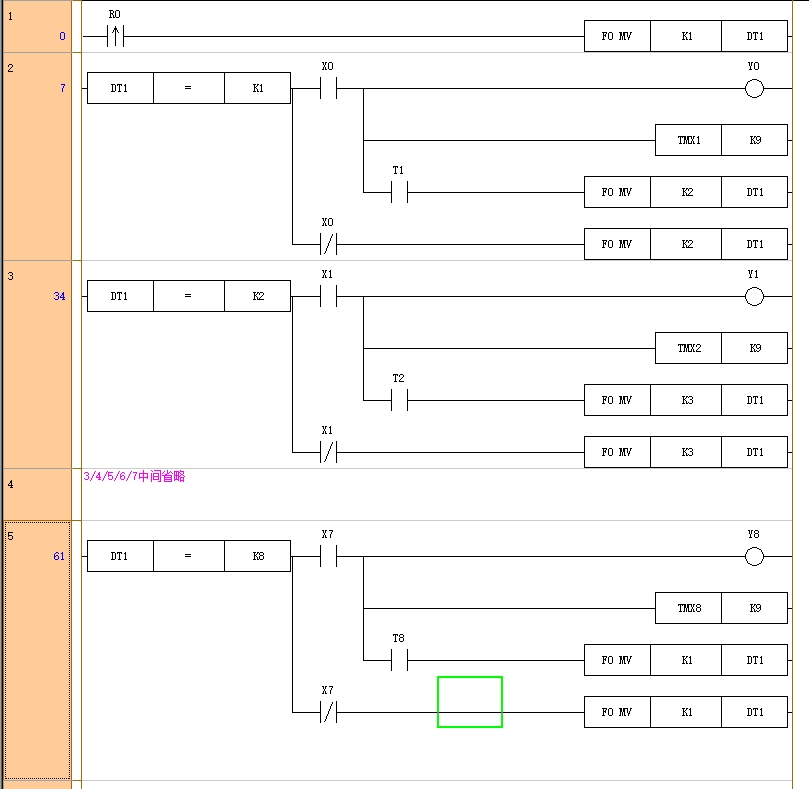Click the green cursor box in rung 5
The width and height of the screenshot is (809, 789).
(470, 702)
